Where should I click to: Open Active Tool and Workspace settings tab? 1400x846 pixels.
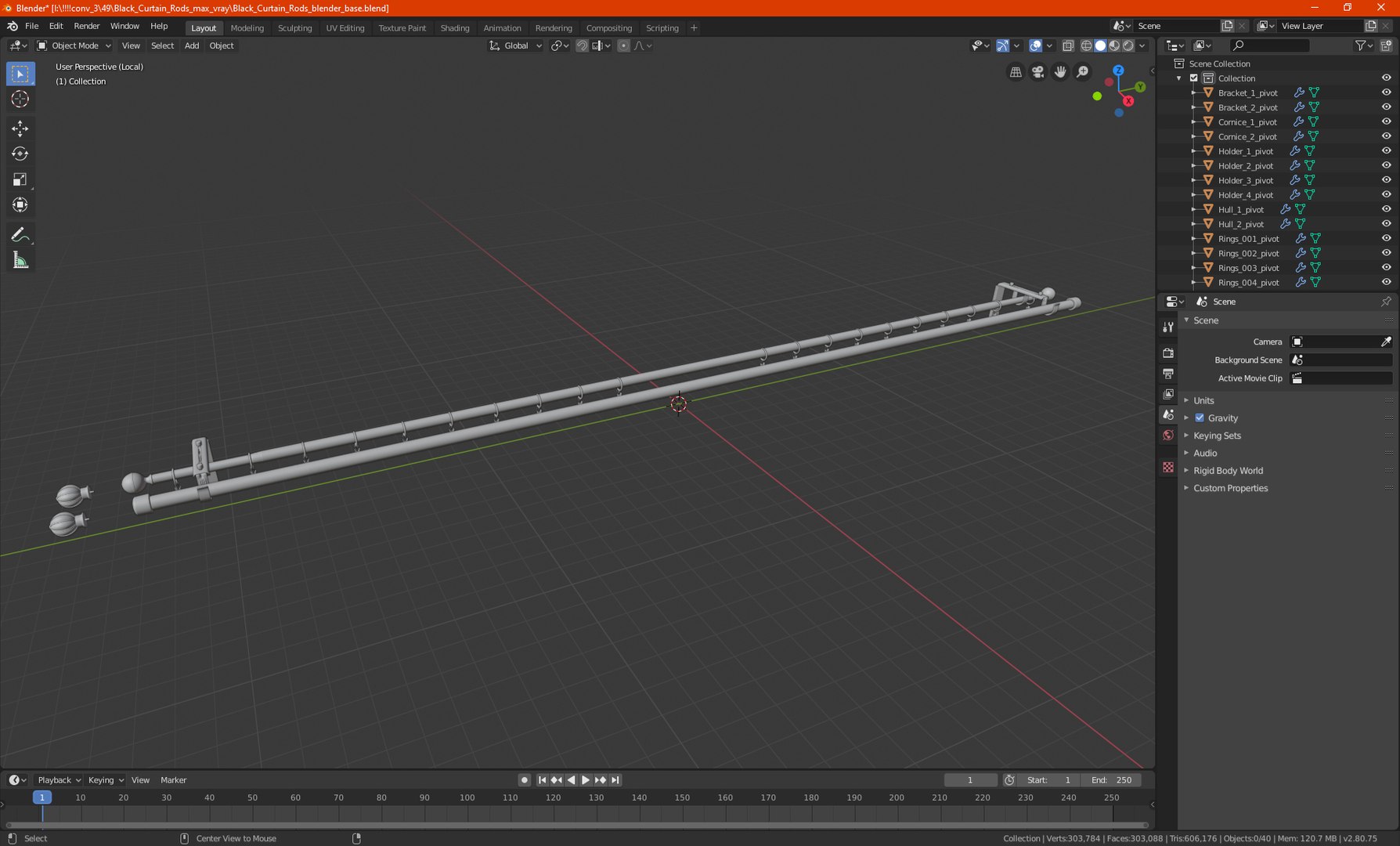[x=1168, y=327]
